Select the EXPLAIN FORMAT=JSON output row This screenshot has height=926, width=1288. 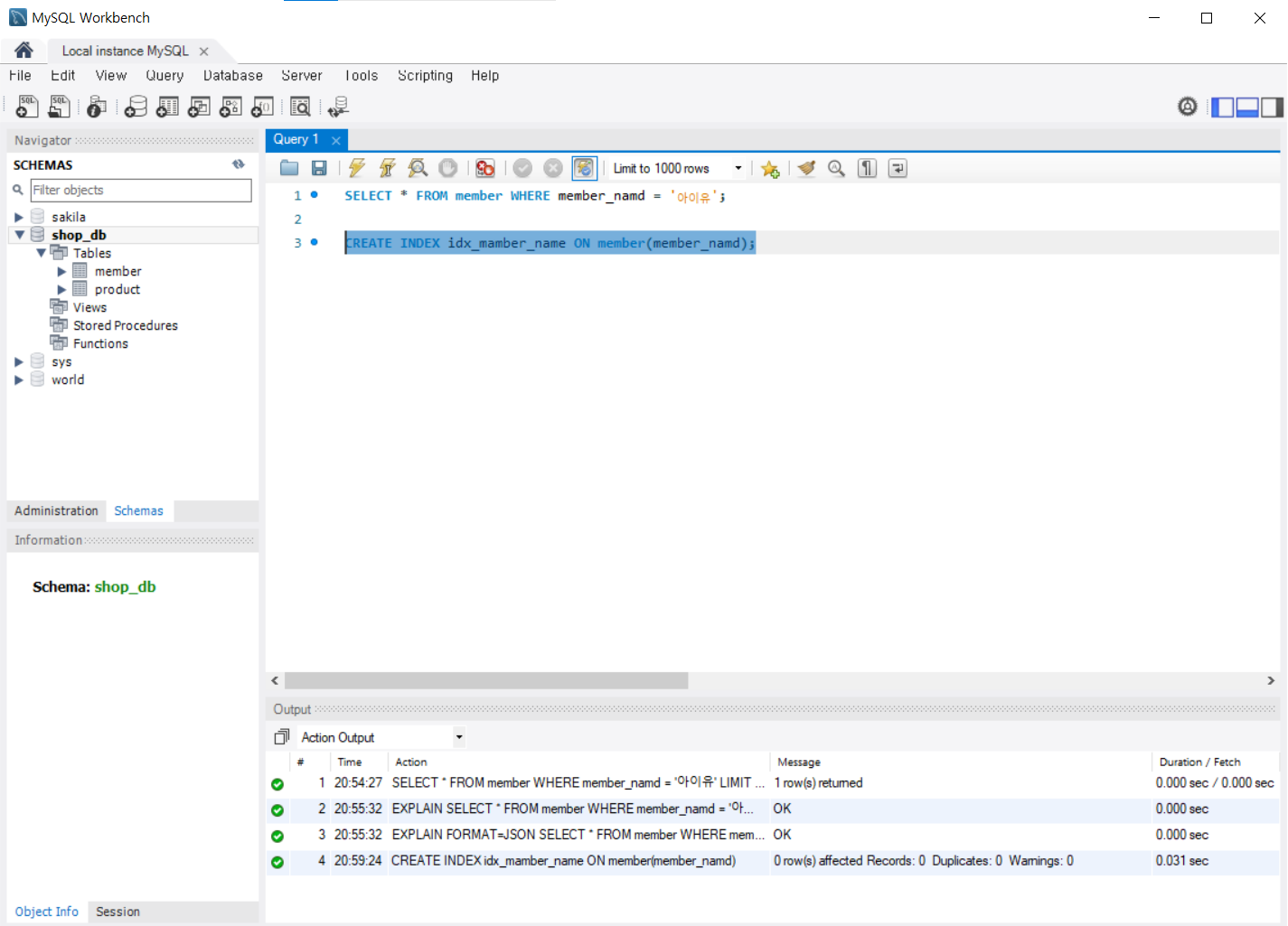tap(773, 835)
